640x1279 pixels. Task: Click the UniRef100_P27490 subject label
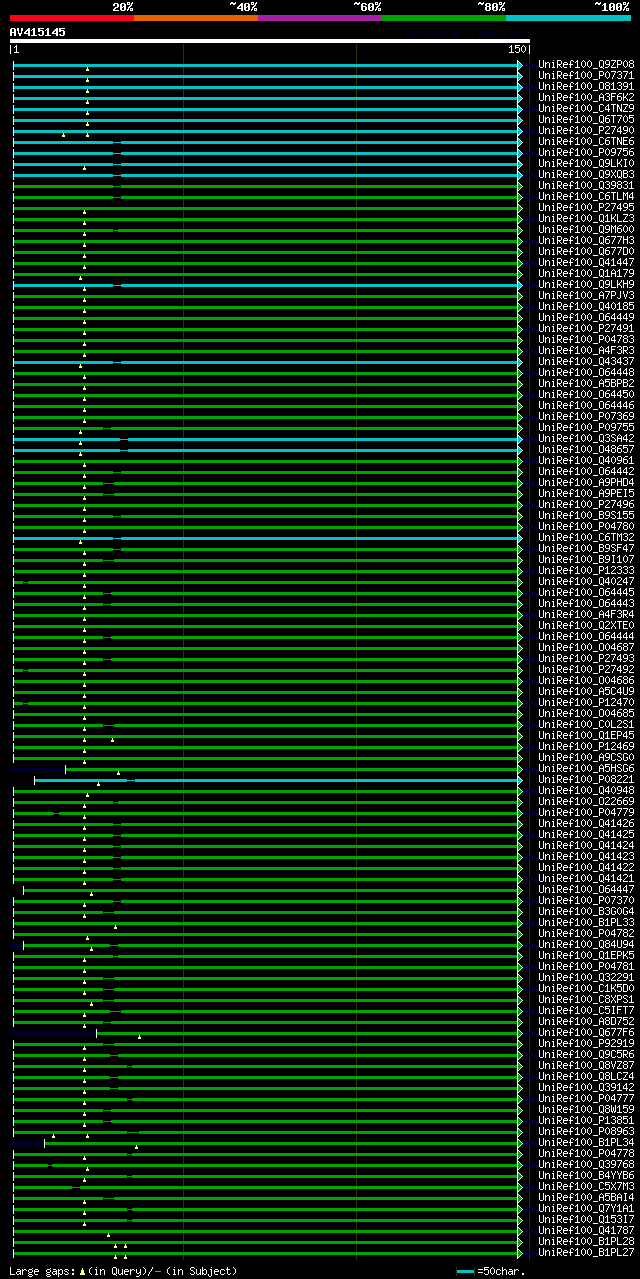tap(586, 130)
